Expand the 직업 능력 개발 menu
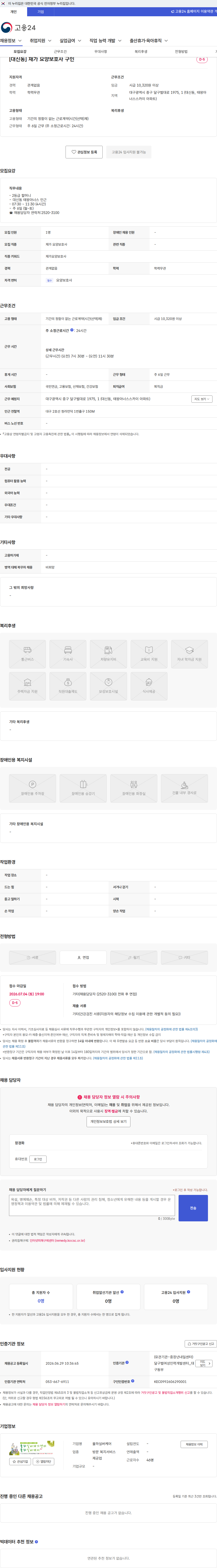 tap(106, 41)
